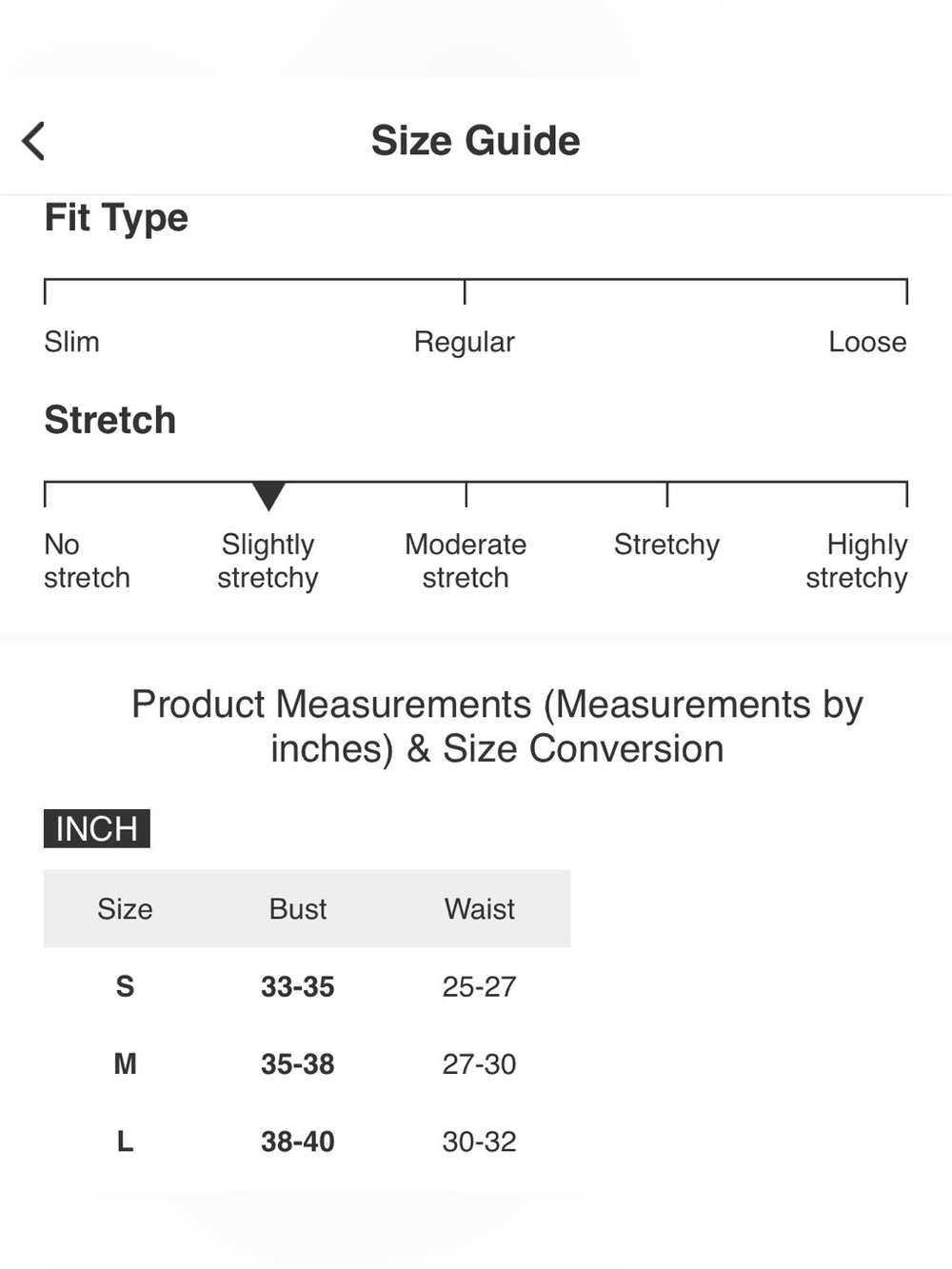Click the Bust column header
The height and width of the screenshot is (1269, 952).
click(298, 908)
